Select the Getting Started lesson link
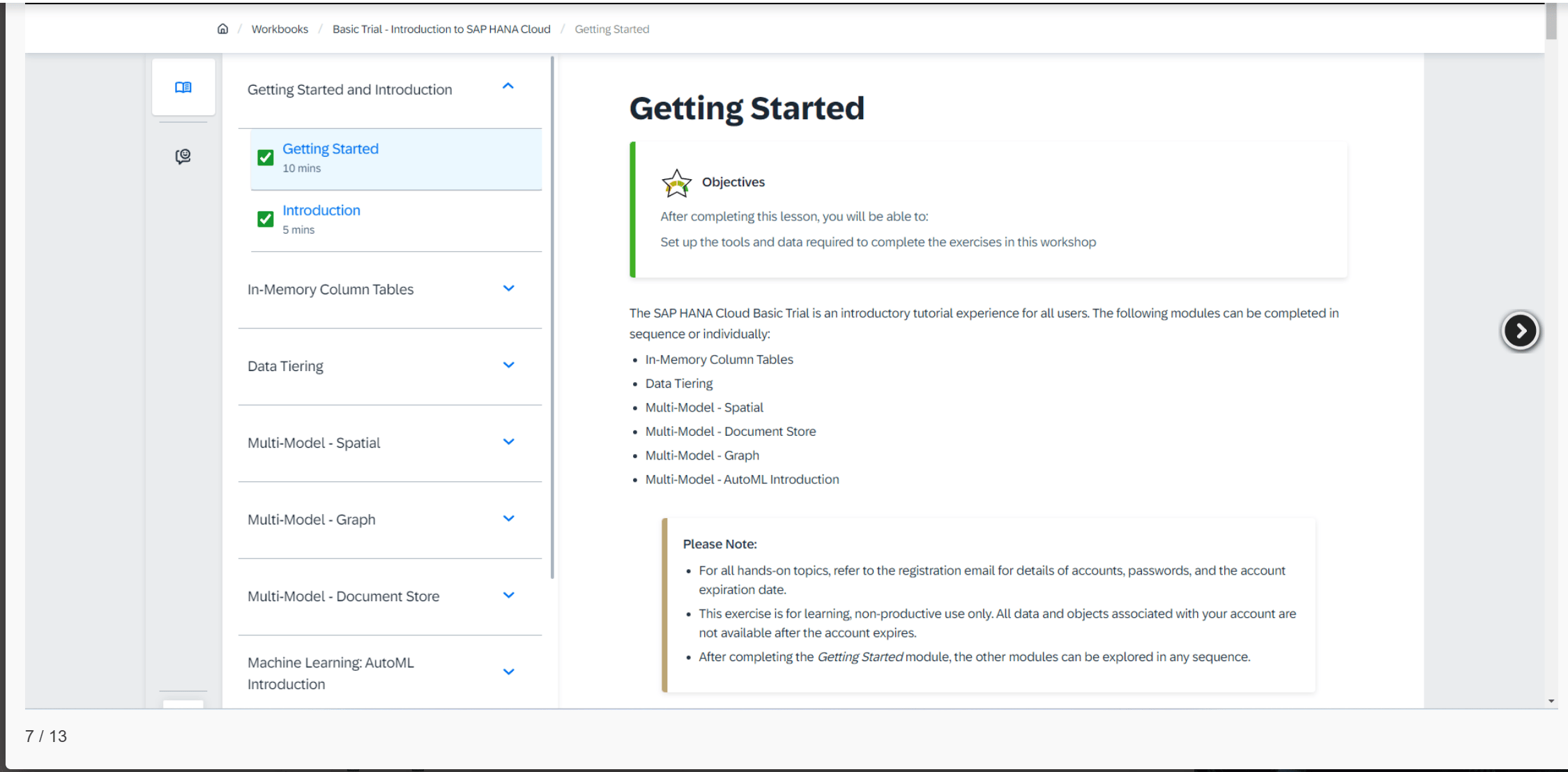The image size is (1568, 772). pyautogui.click(x=330, y=149)
